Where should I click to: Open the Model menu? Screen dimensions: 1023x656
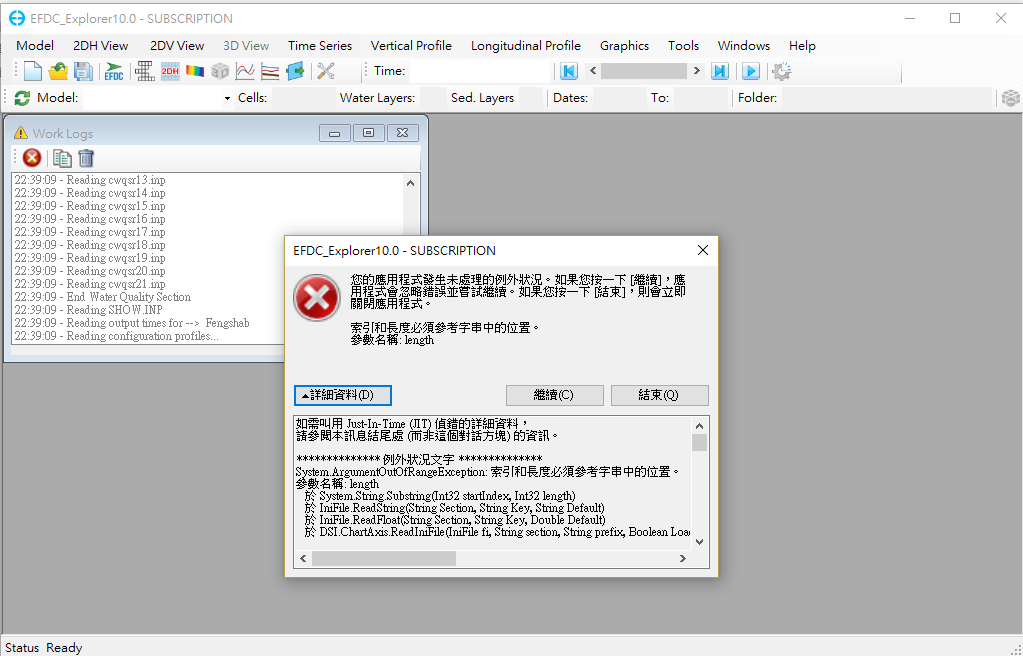coord(35,46)
